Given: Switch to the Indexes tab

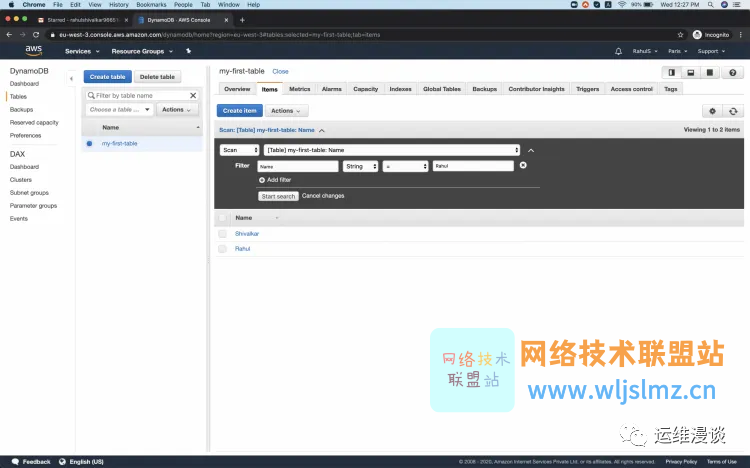Looking at the screenshot, I should [x=400, y=89].
